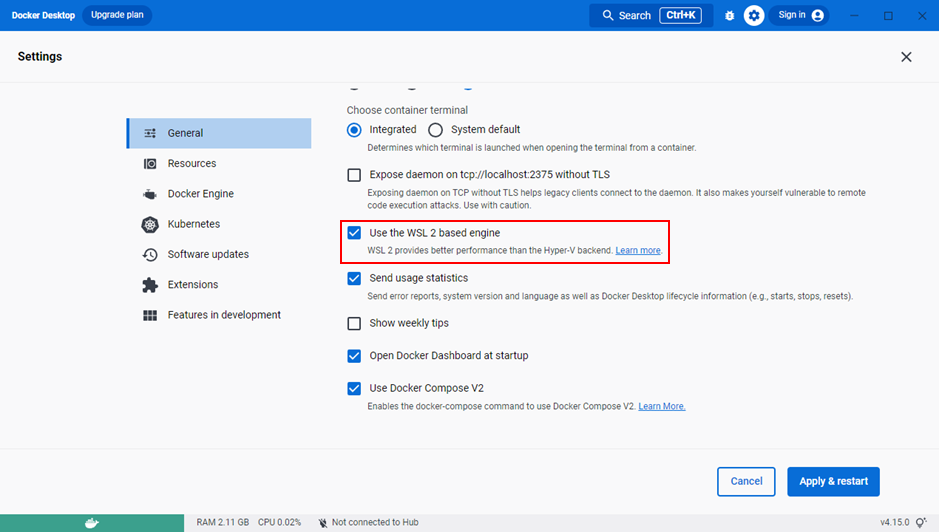
Task: Toggle Send usage statistics checkbox
Action: [x=354, y=279]
